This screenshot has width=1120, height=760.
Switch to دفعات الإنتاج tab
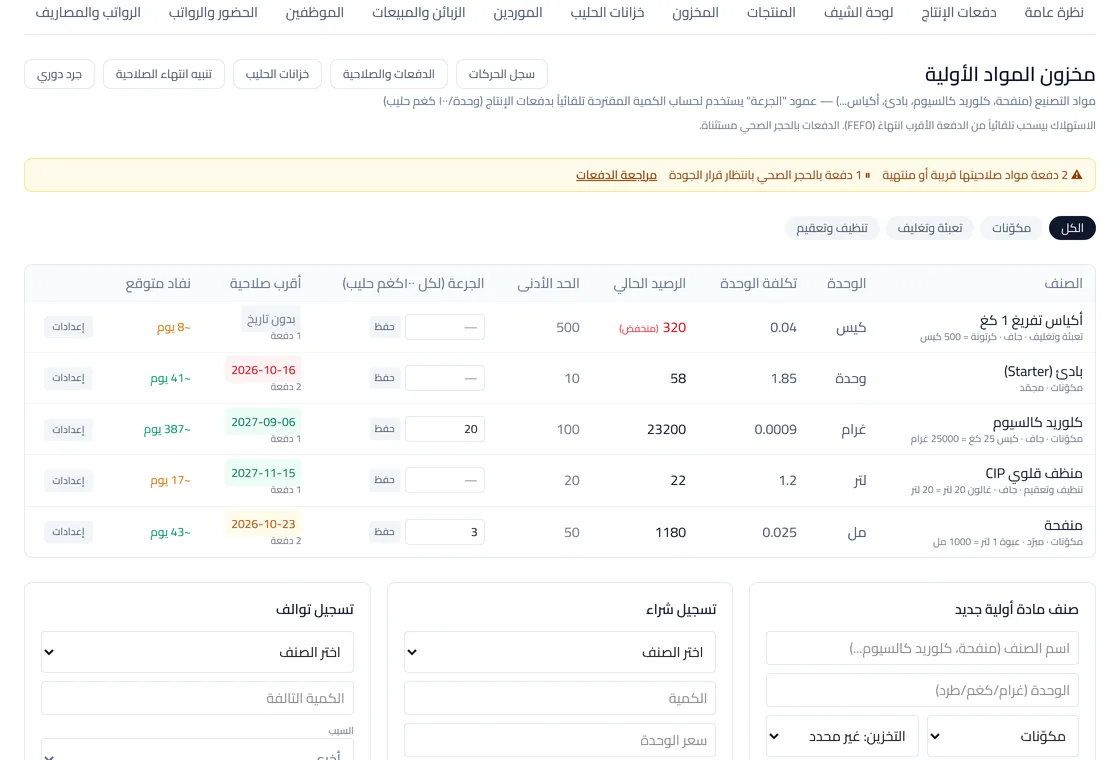point(959,13)
